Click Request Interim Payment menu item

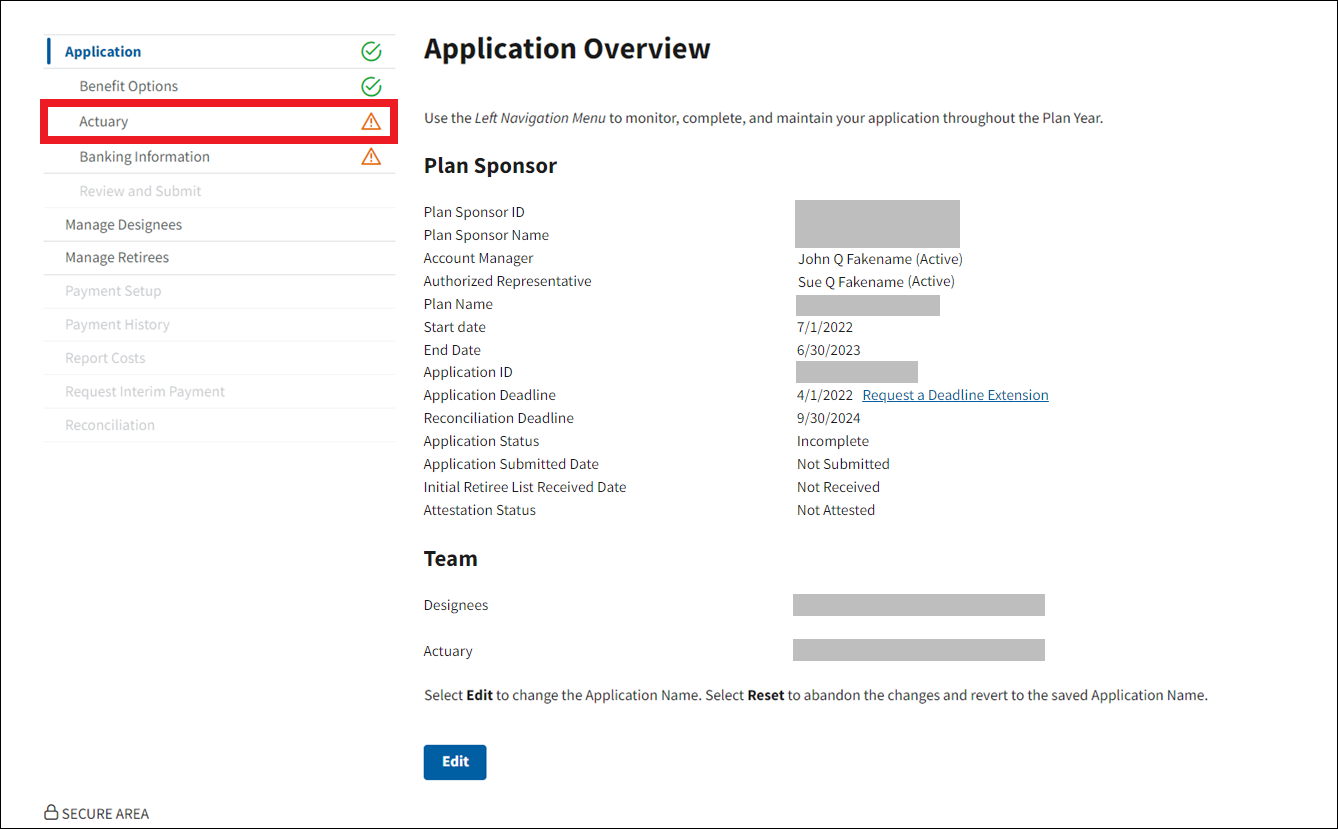click(x=145, y=392)
